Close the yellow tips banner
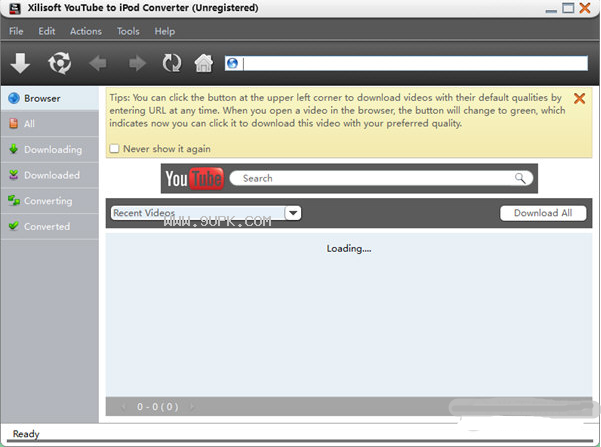This screenshot has height=447, width=601. coord(579,99)
